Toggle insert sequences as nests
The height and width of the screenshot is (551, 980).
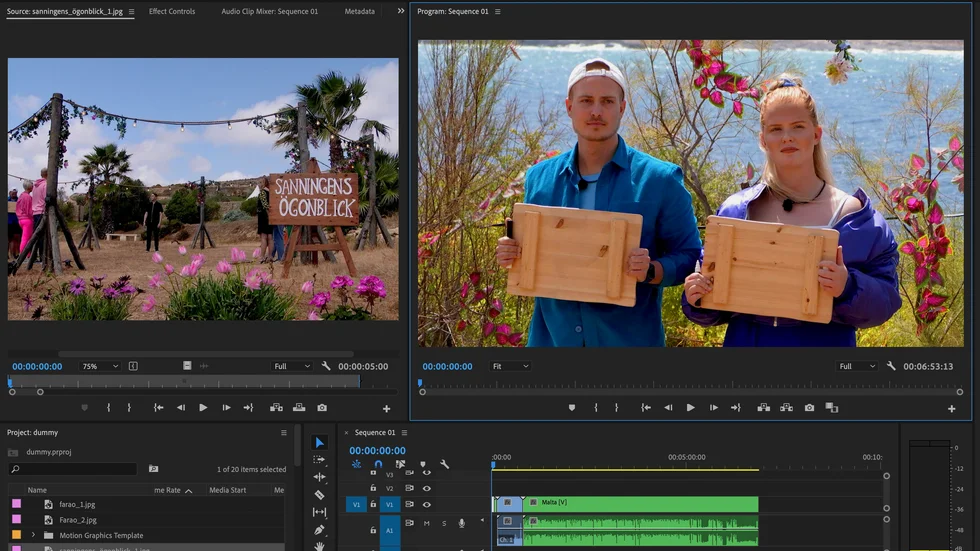(x=356, y=464)
